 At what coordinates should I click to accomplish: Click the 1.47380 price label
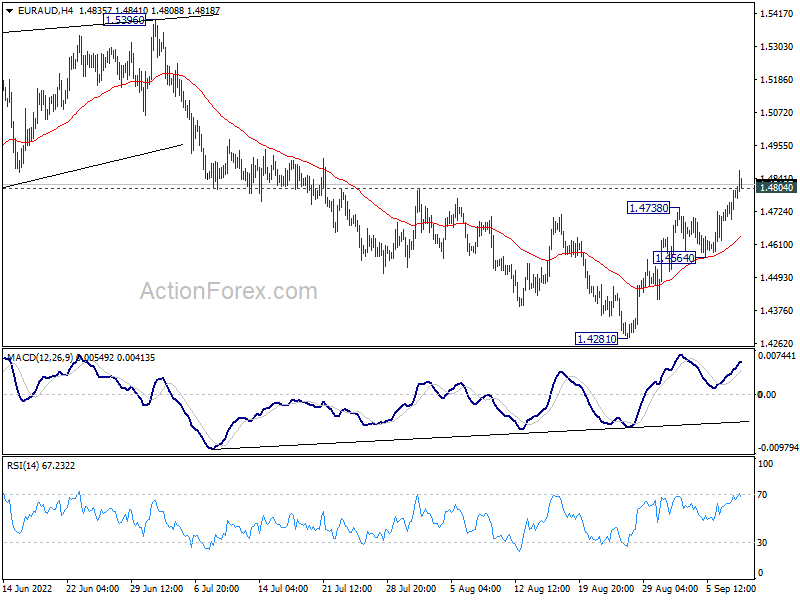648,208
